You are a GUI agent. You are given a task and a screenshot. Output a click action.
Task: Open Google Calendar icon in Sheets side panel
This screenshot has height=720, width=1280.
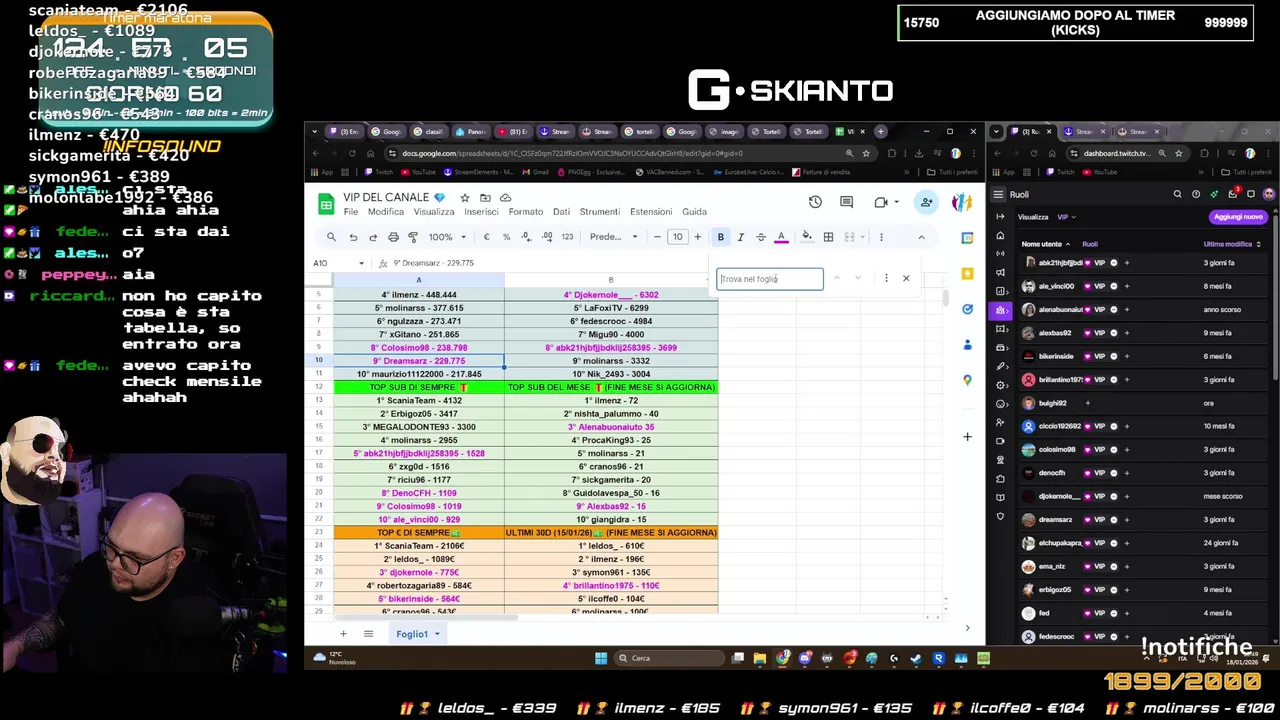(967, 238)
